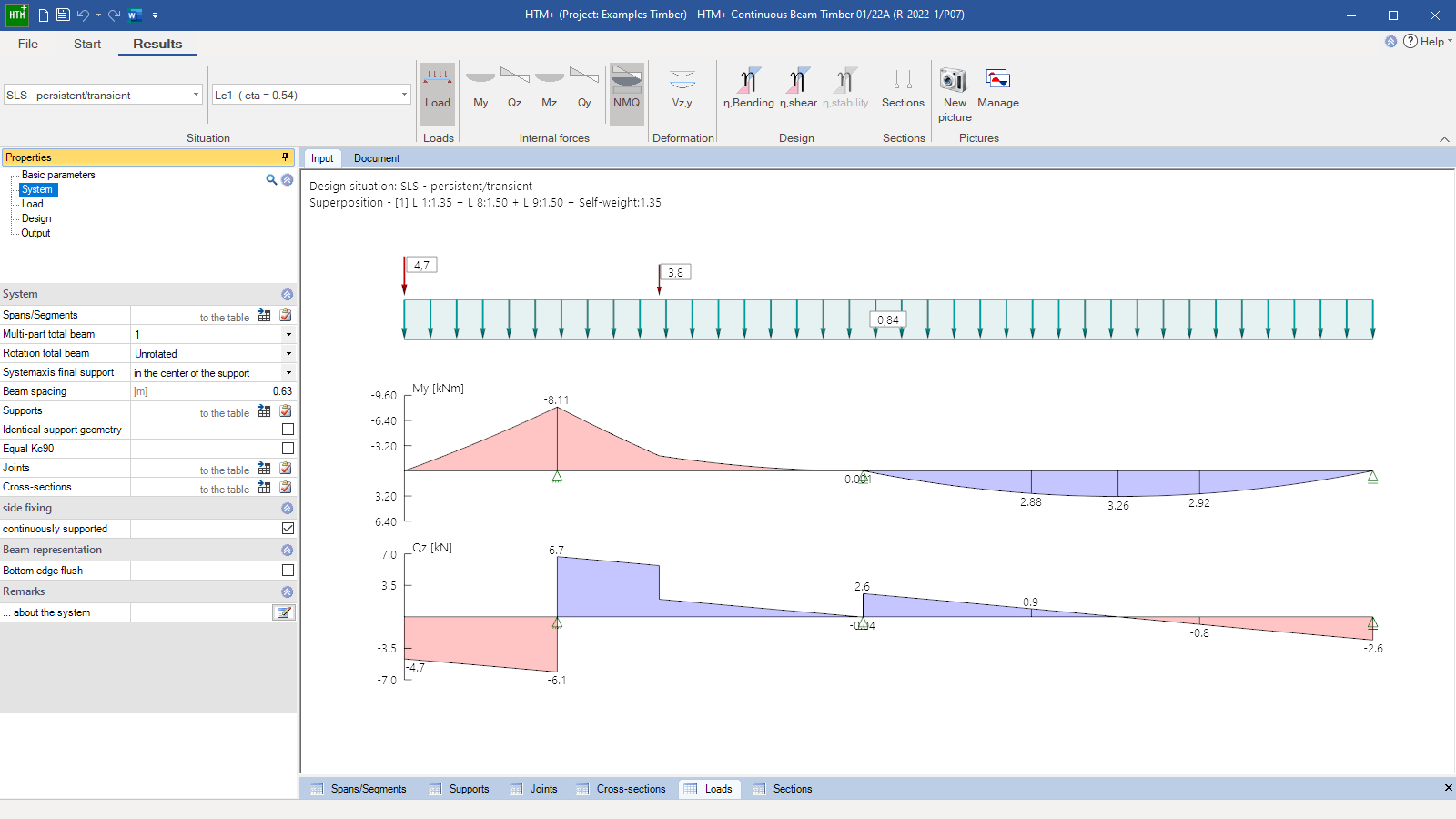Create a New picture

(x=955, y=95)
